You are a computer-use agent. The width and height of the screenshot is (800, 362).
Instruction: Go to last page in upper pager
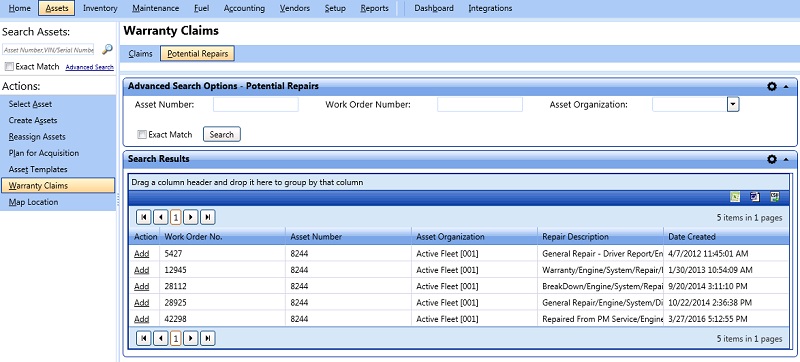[x=207, y=218]
